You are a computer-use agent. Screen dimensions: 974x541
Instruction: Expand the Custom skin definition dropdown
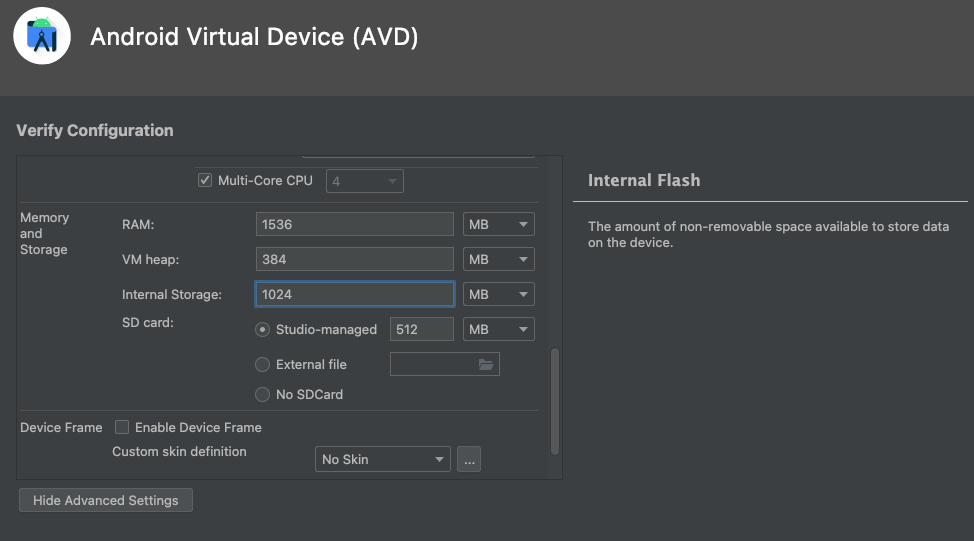click(382, 460)
